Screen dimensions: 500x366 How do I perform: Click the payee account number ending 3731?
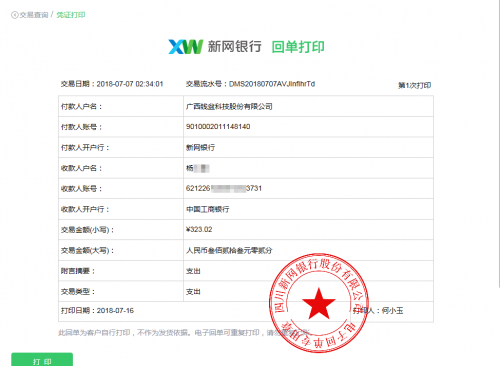coord(224,188)
